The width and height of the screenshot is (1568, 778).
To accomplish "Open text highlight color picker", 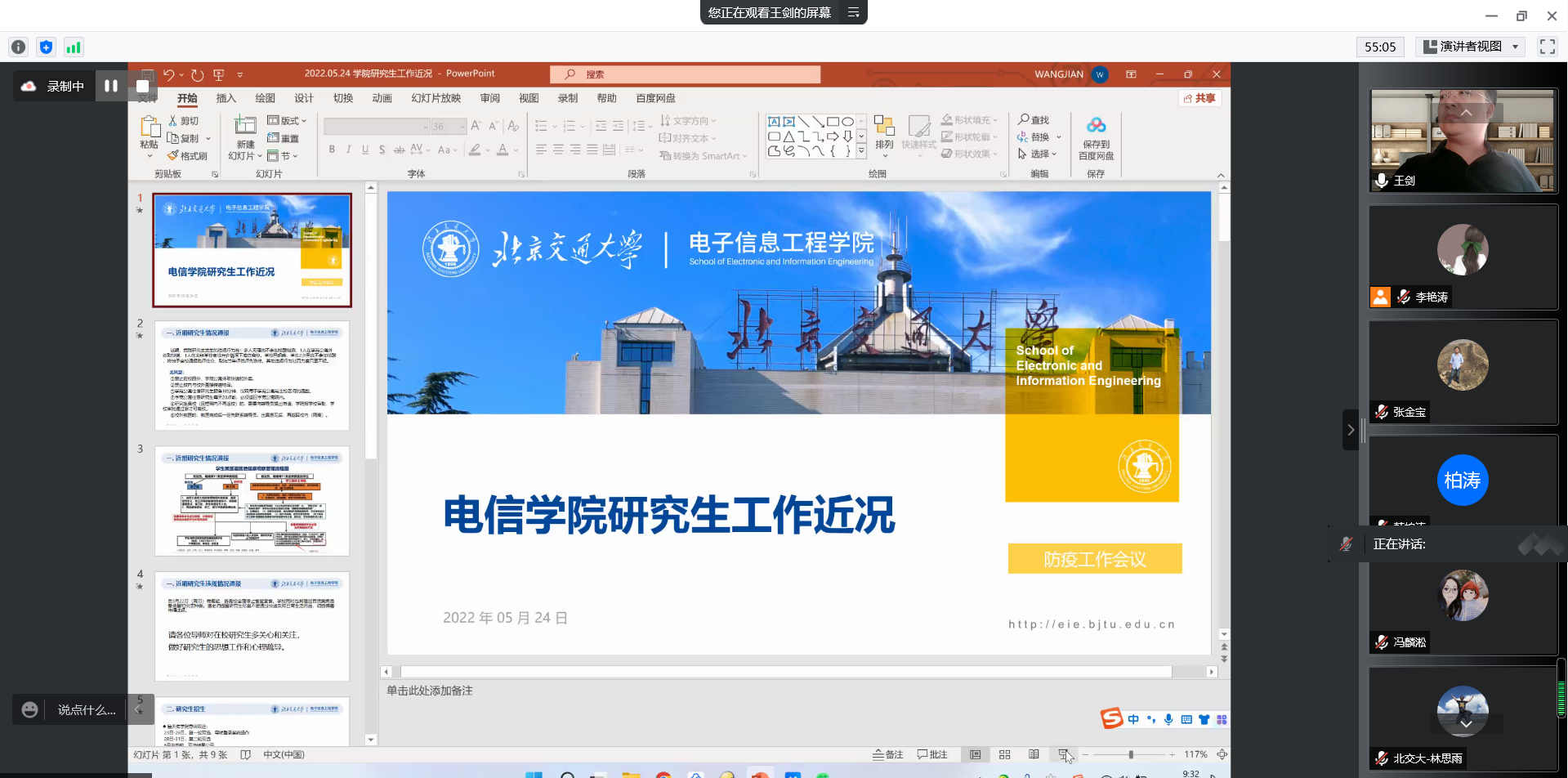I will coord(475,150).
